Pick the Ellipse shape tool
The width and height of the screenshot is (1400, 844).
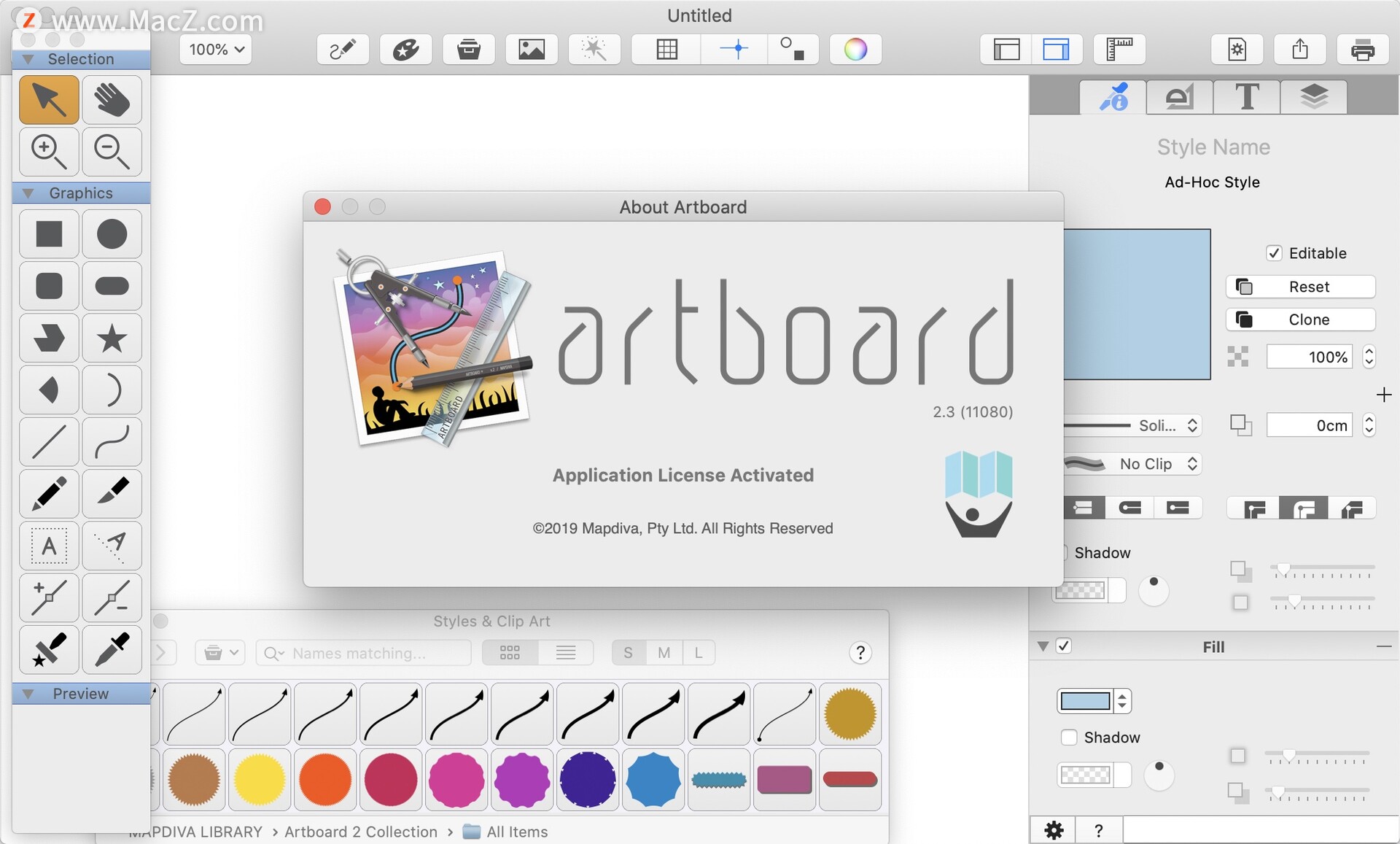click(x=112, y=234)
